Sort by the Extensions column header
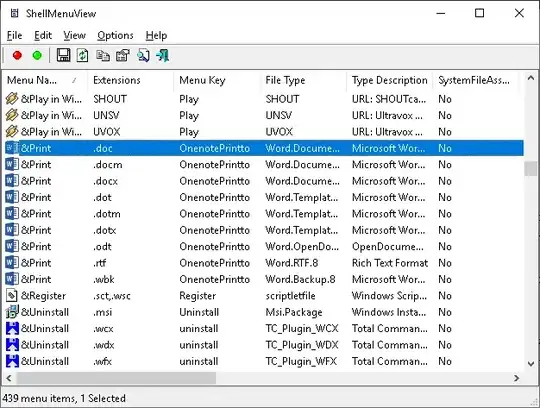 (x=130, y=80)
